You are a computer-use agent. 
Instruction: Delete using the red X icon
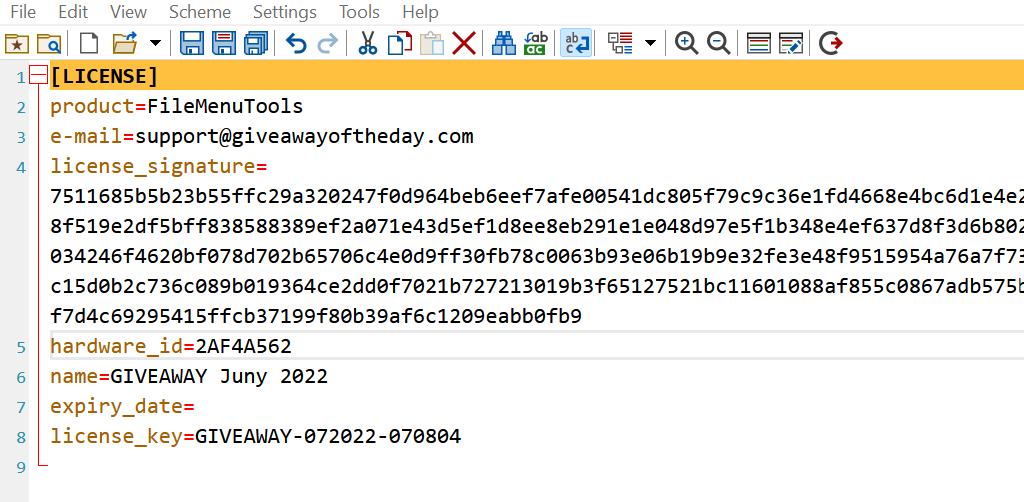(463, 43)
